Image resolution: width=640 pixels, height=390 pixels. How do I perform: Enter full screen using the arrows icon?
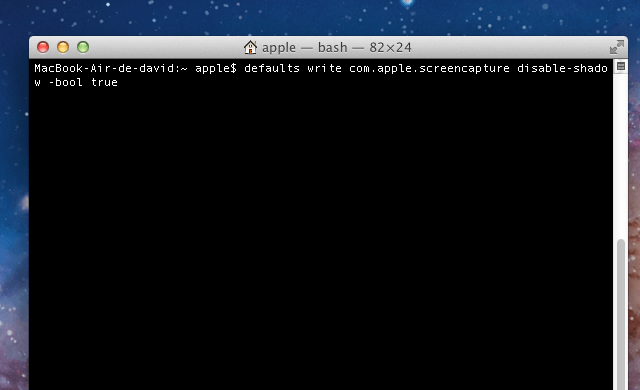pyautogui.click(x=617, y=47)
